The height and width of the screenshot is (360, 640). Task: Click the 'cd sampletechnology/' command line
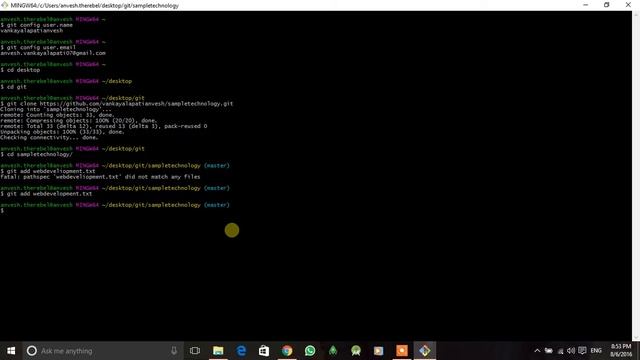tap(37, 154)
